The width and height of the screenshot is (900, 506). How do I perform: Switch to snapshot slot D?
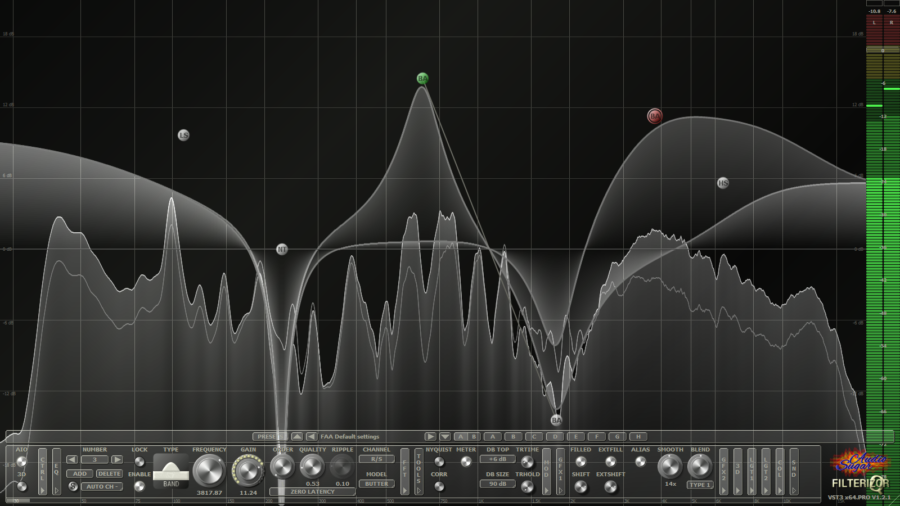555,437
